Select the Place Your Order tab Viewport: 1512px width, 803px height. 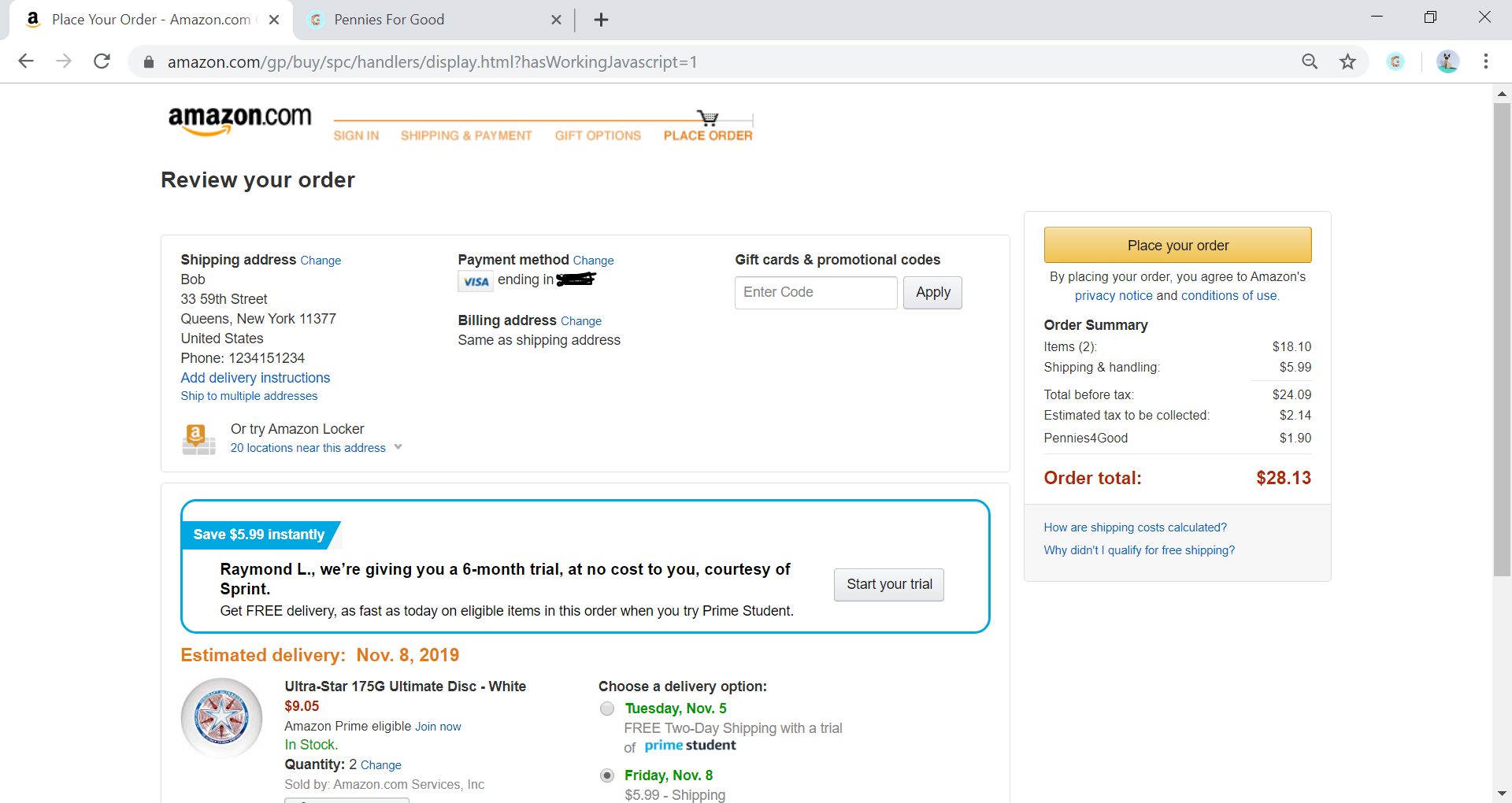click(x=151, y=20)
